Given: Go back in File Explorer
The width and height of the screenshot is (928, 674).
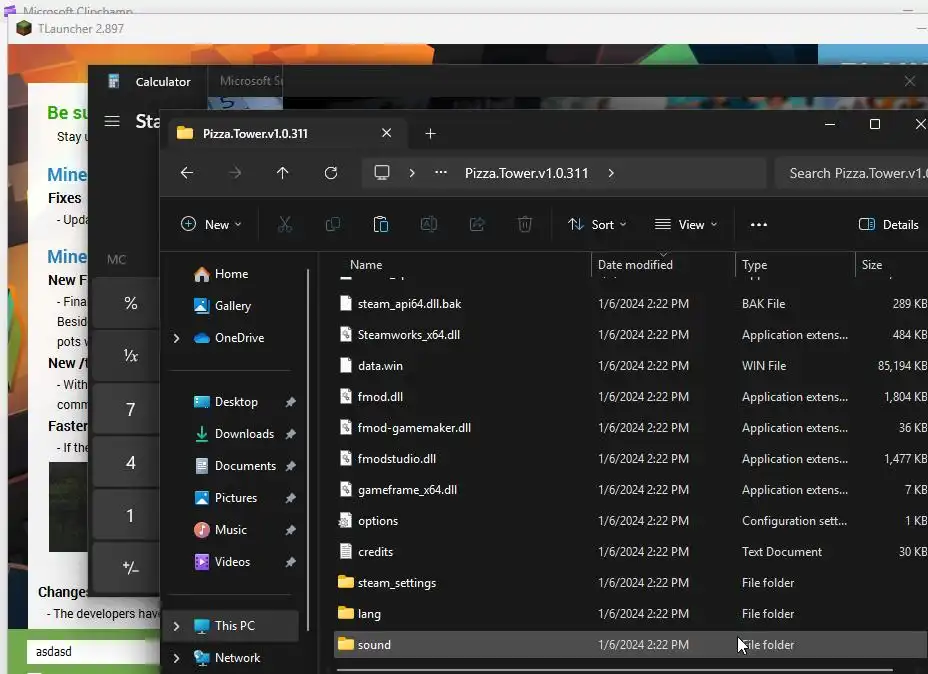Looking at the screenshot, I should point(187,173).
